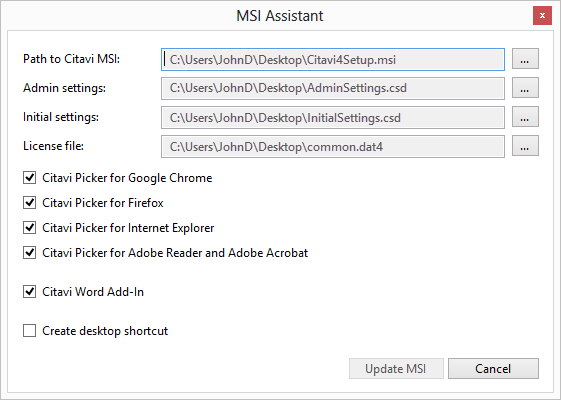Uncheck Citavi Picker for Internet Explorer
Screen dimensions: 561x400
coord(29,228)
